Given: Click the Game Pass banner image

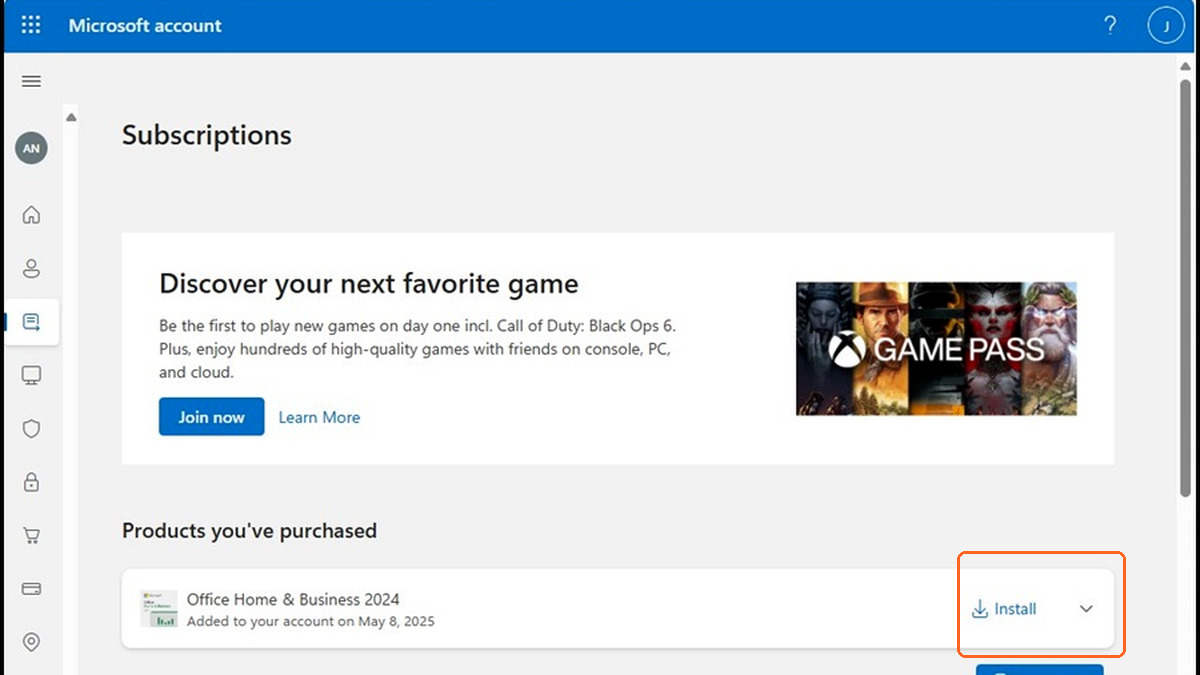Looking at the screenshot, I should pos(936,348).
